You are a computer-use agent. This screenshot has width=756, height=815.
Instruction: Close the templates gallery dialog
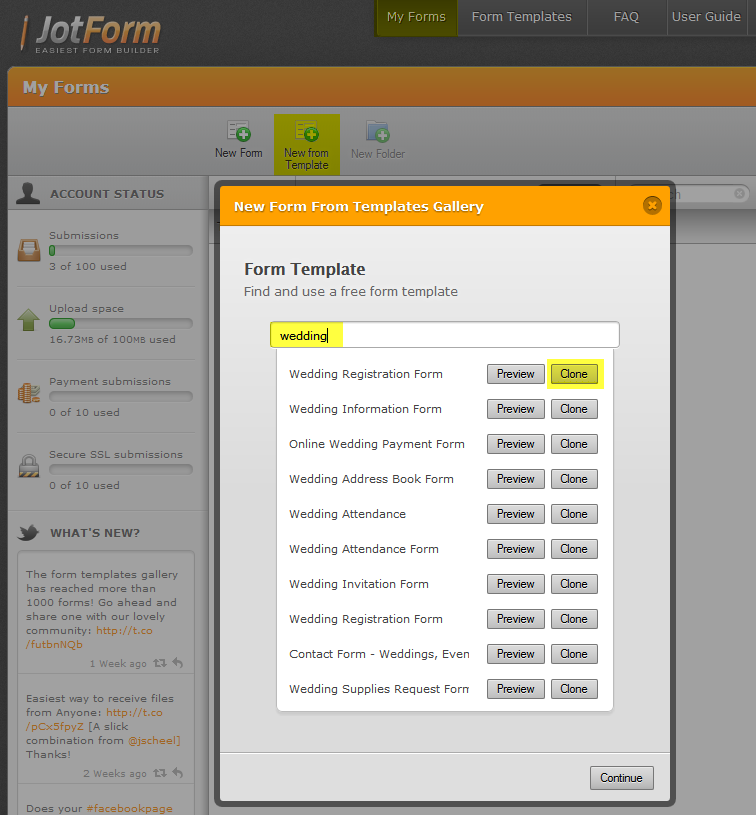652,205
